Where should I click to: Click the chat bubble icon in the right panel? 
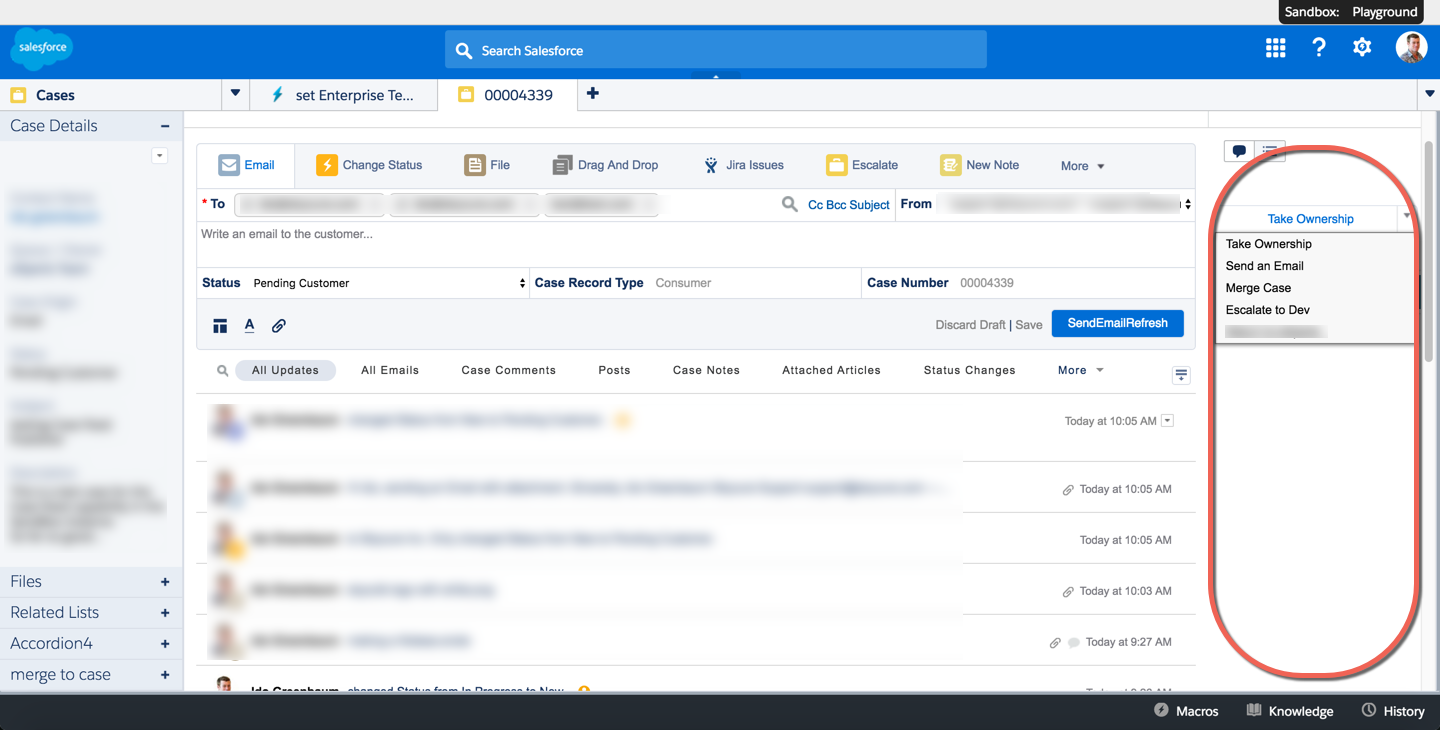tap(1239, 151)
